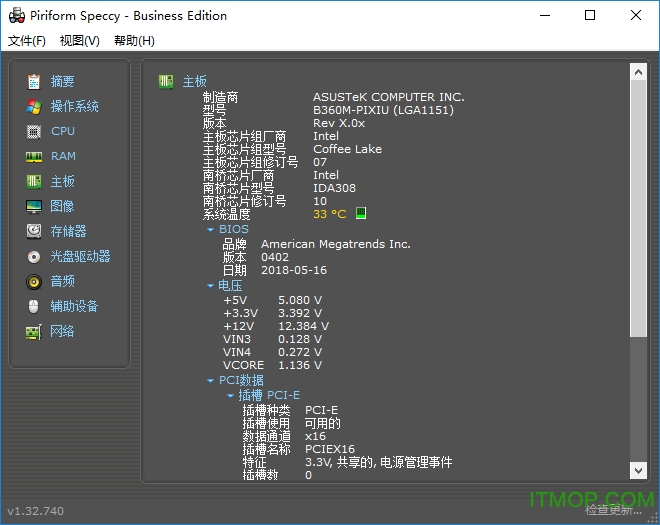The width and height of the screenshot is (660, 525).
Task: Click the 主板 heading text in main panel
Action: tap(194, 82)
